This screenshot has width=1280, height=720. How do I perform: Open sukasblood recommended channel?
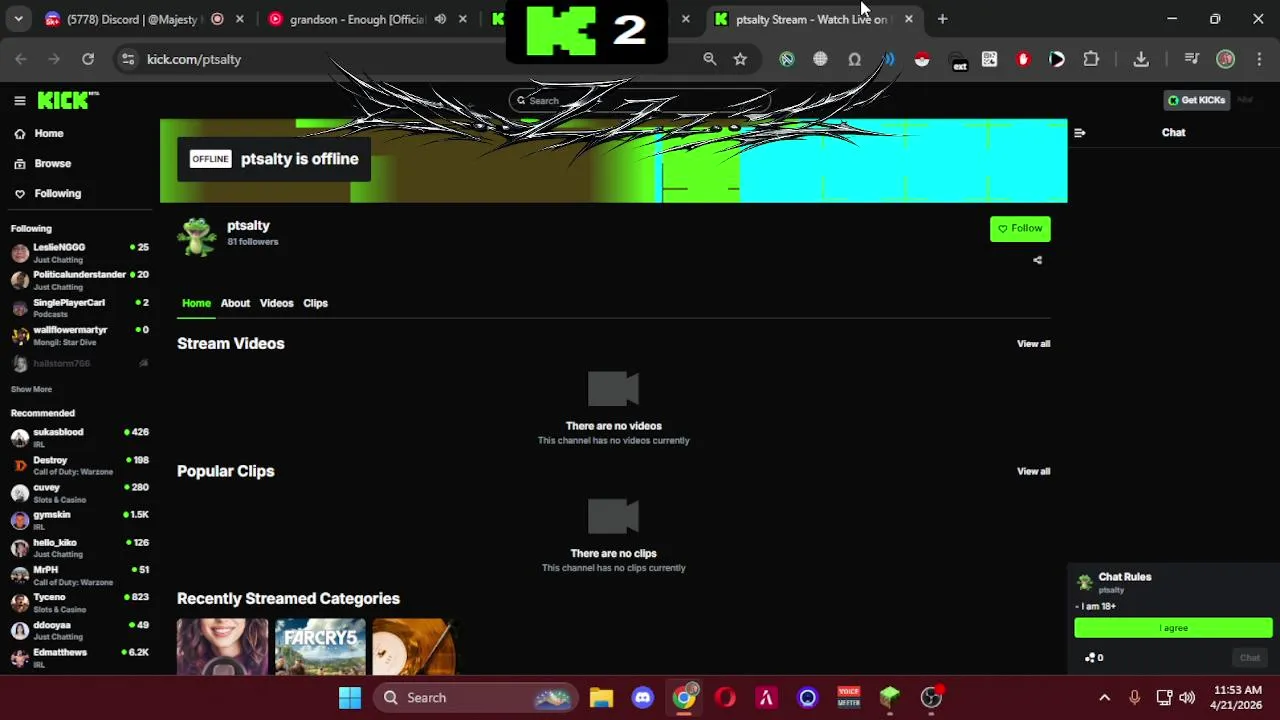point(80,438)
